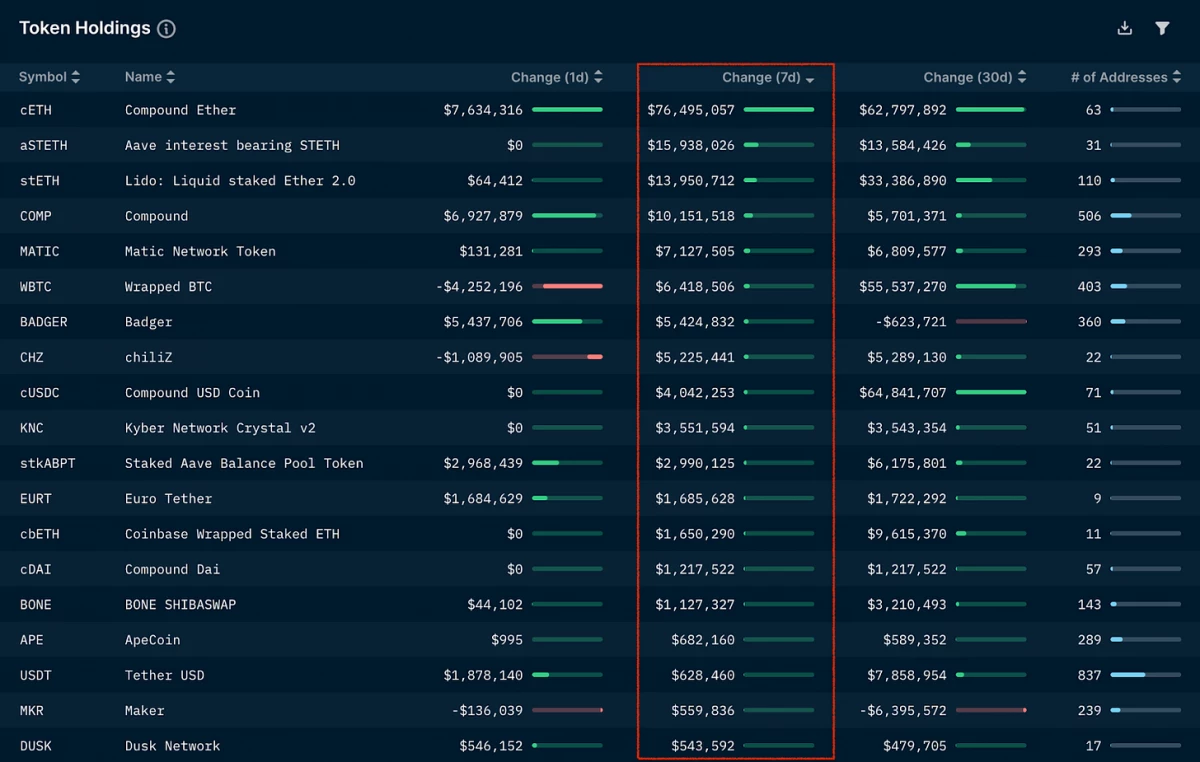Select the MATIC symbol cell
The image size is (1200, 762).
coord(40,251)
